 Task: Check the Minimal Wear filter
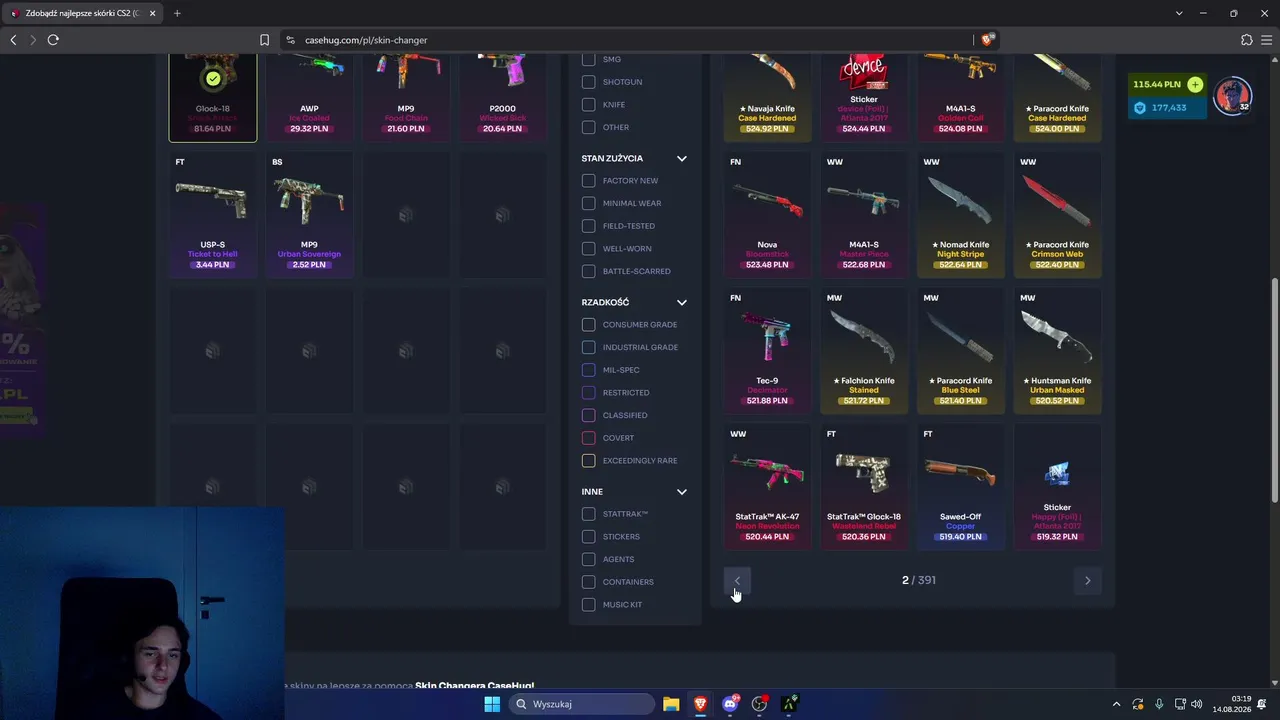(x=588, y=203)
